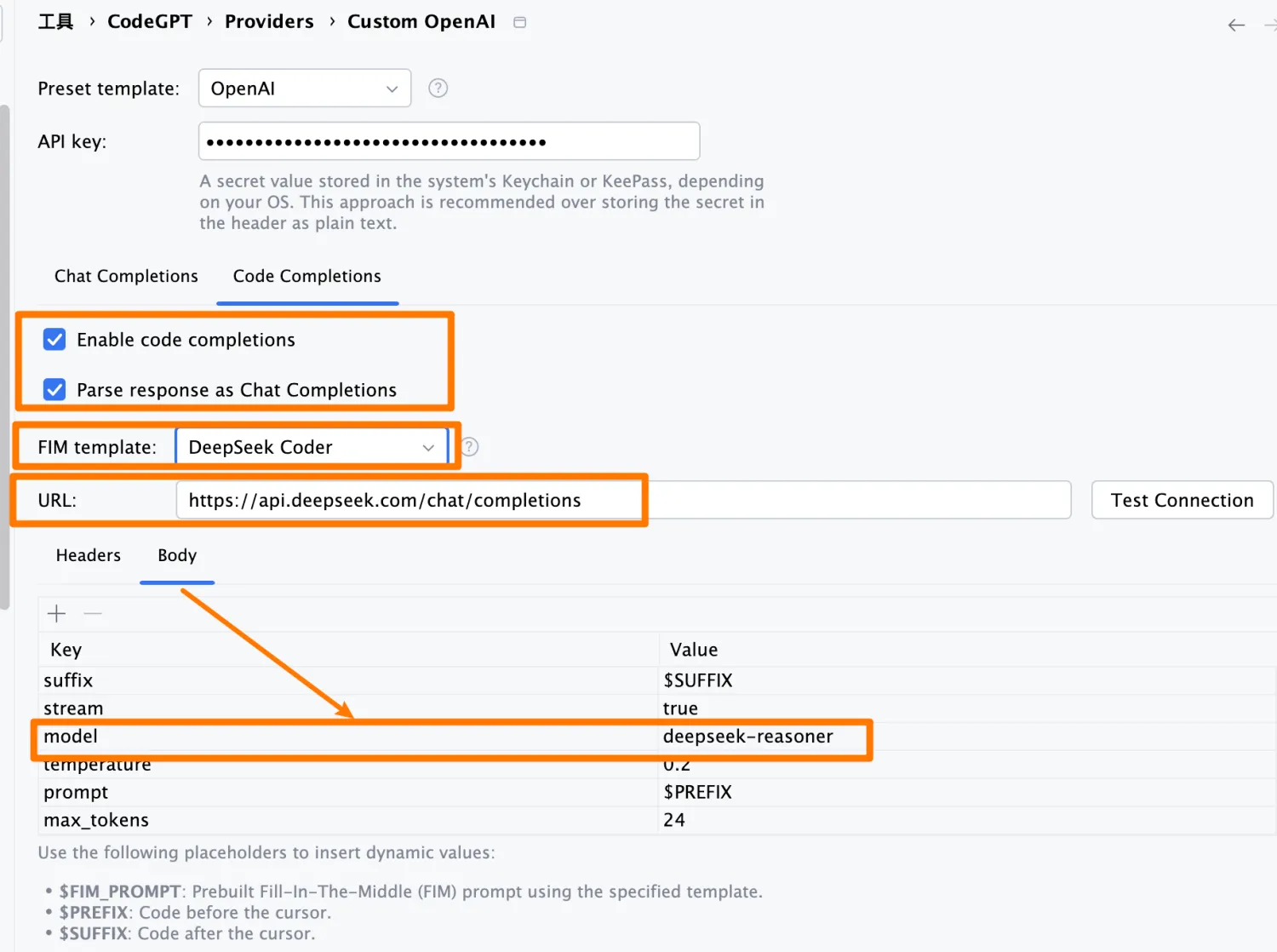The height and width of the screenshot is (952, 1277).
Task: Uncheck Parse response as Chat Completions
Action: tap(54, 390)
